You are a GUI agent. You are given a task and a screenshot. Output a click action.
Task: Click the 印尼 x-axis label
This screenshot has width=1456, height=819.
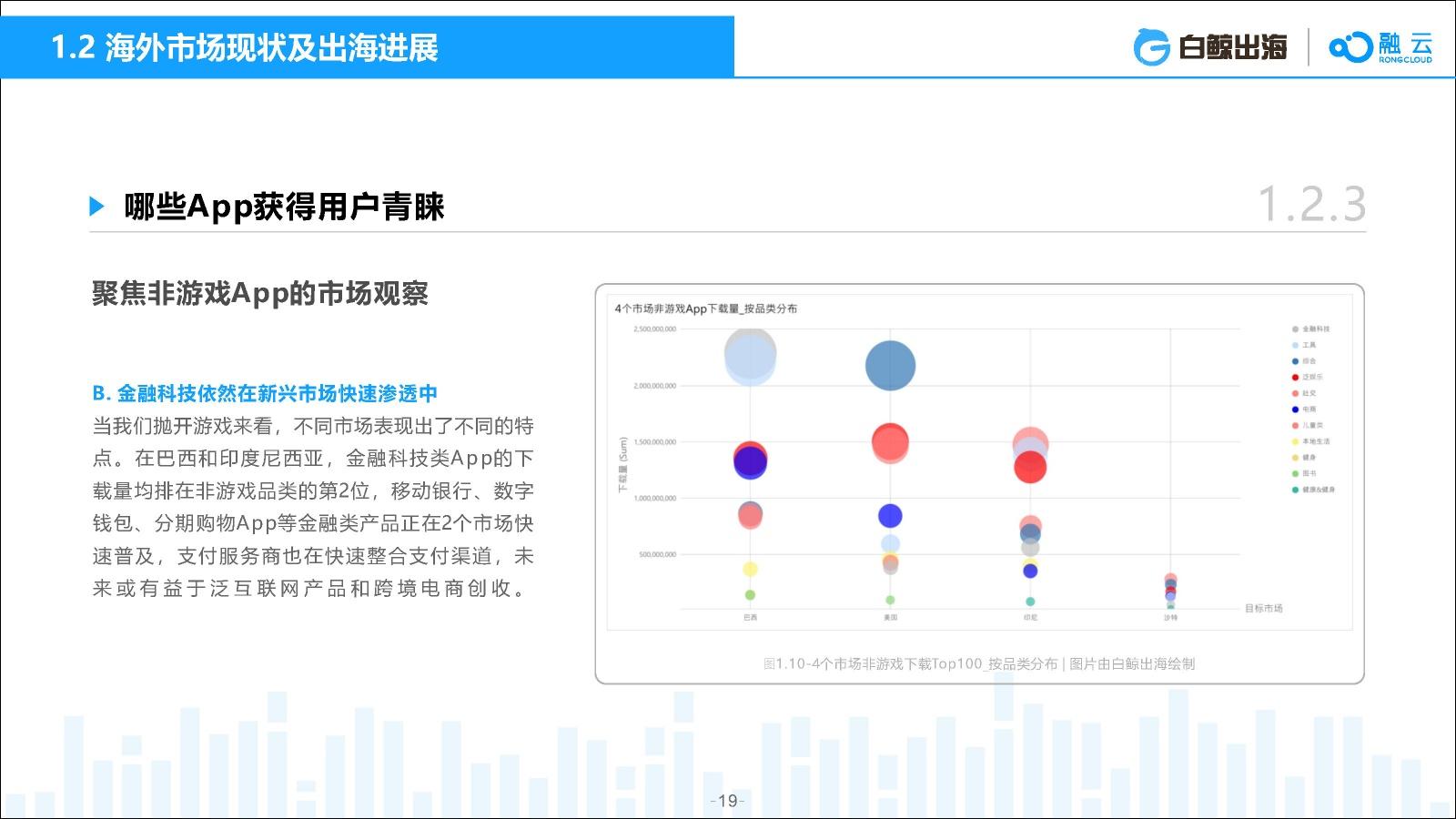(1030, 618)
